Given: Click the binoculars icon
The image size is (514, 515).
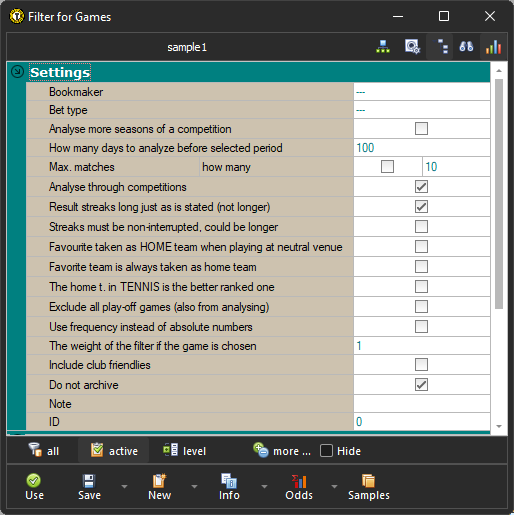Looking at the screenshot, I should click(466, 47).
